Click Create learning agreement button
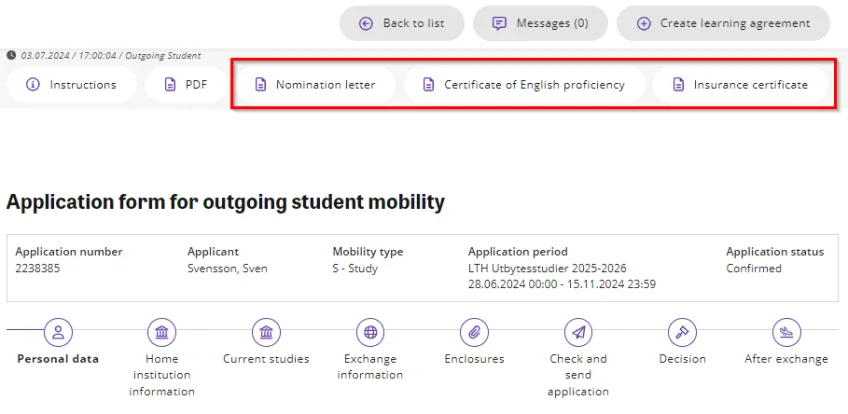This screenshot has width=848, height=414. point(723,23)
